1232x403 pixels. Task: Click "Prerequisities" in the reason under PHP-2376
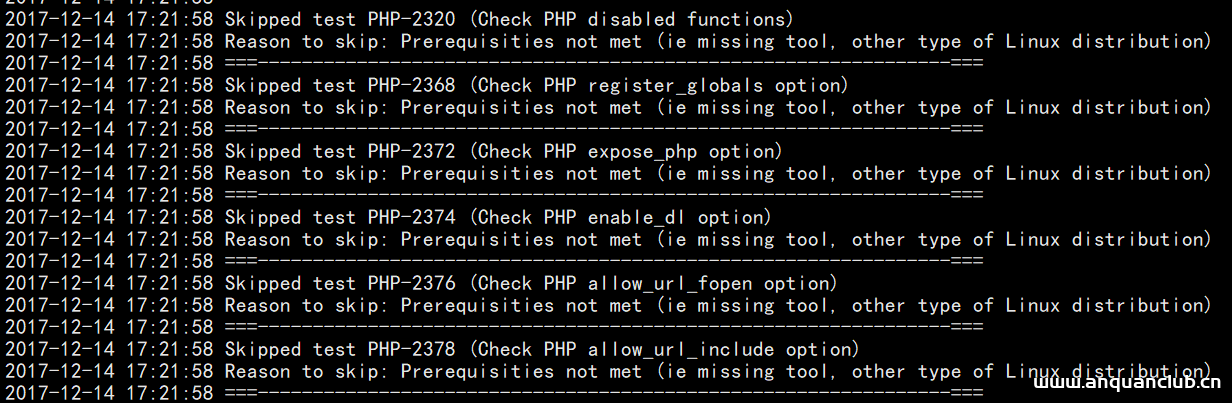click(477, 305)
